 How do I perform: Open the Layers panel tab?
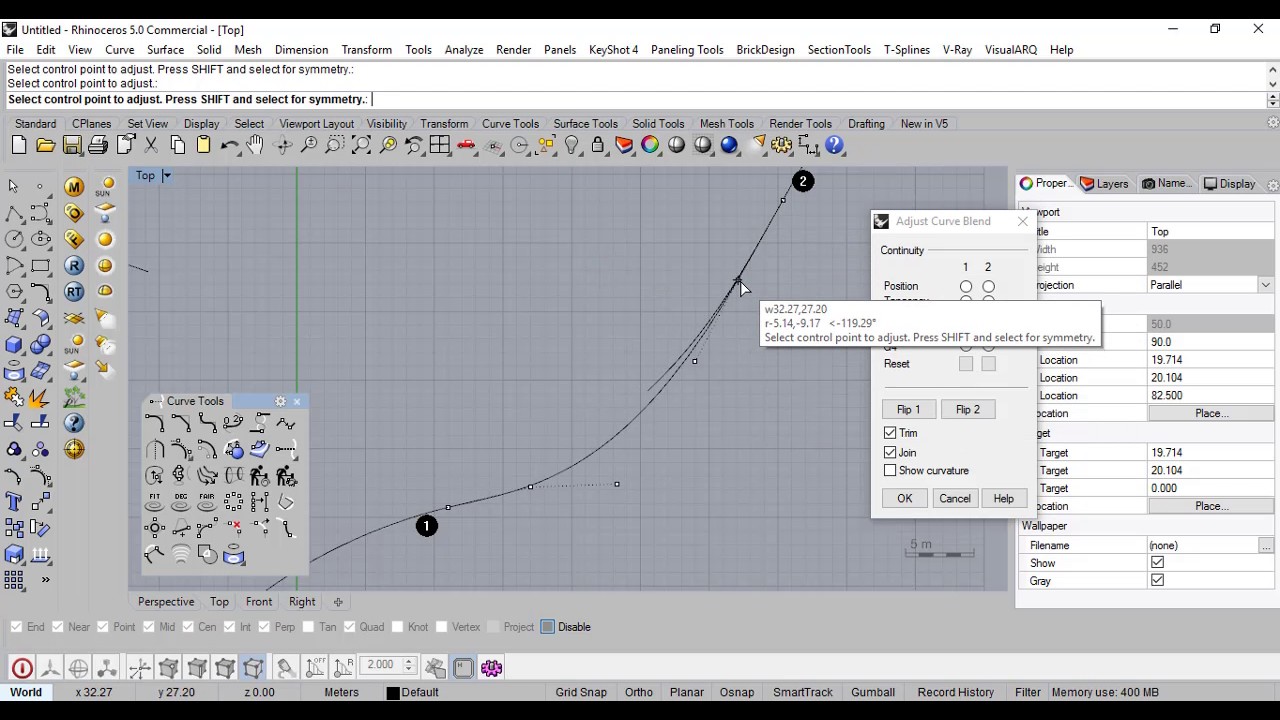(1104, 184)
